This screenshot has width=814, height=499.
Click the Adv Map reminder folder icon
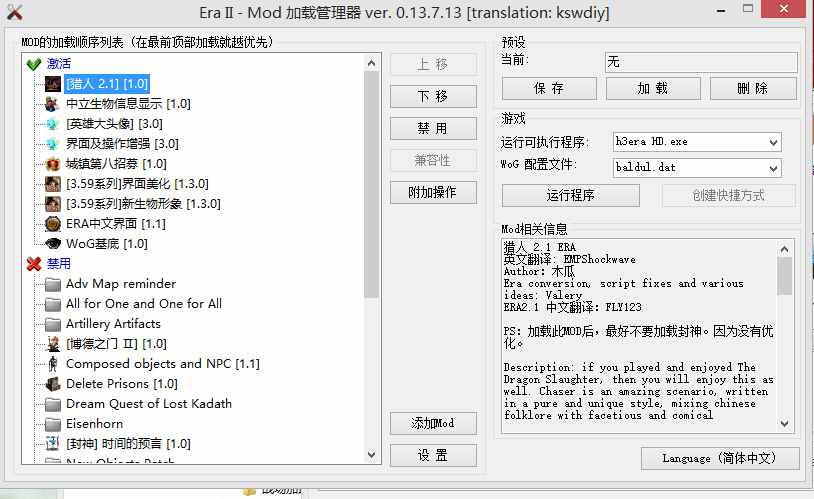[x=52, y=284]
